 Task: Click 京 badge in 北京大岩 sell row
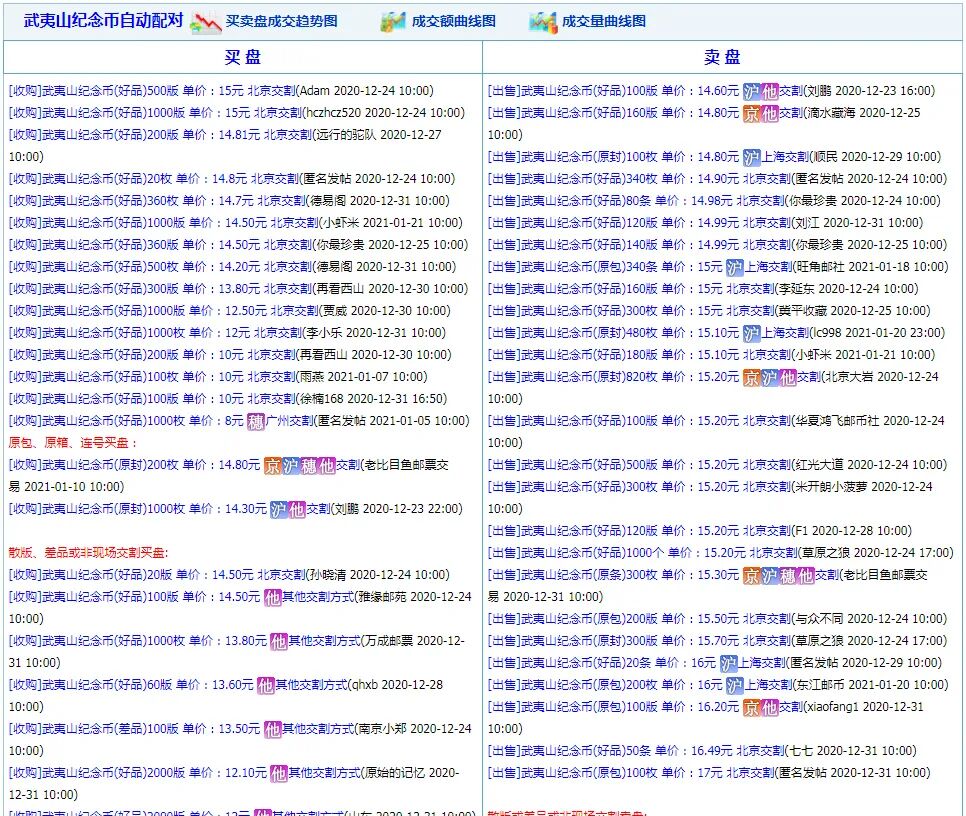coord(752,378)
